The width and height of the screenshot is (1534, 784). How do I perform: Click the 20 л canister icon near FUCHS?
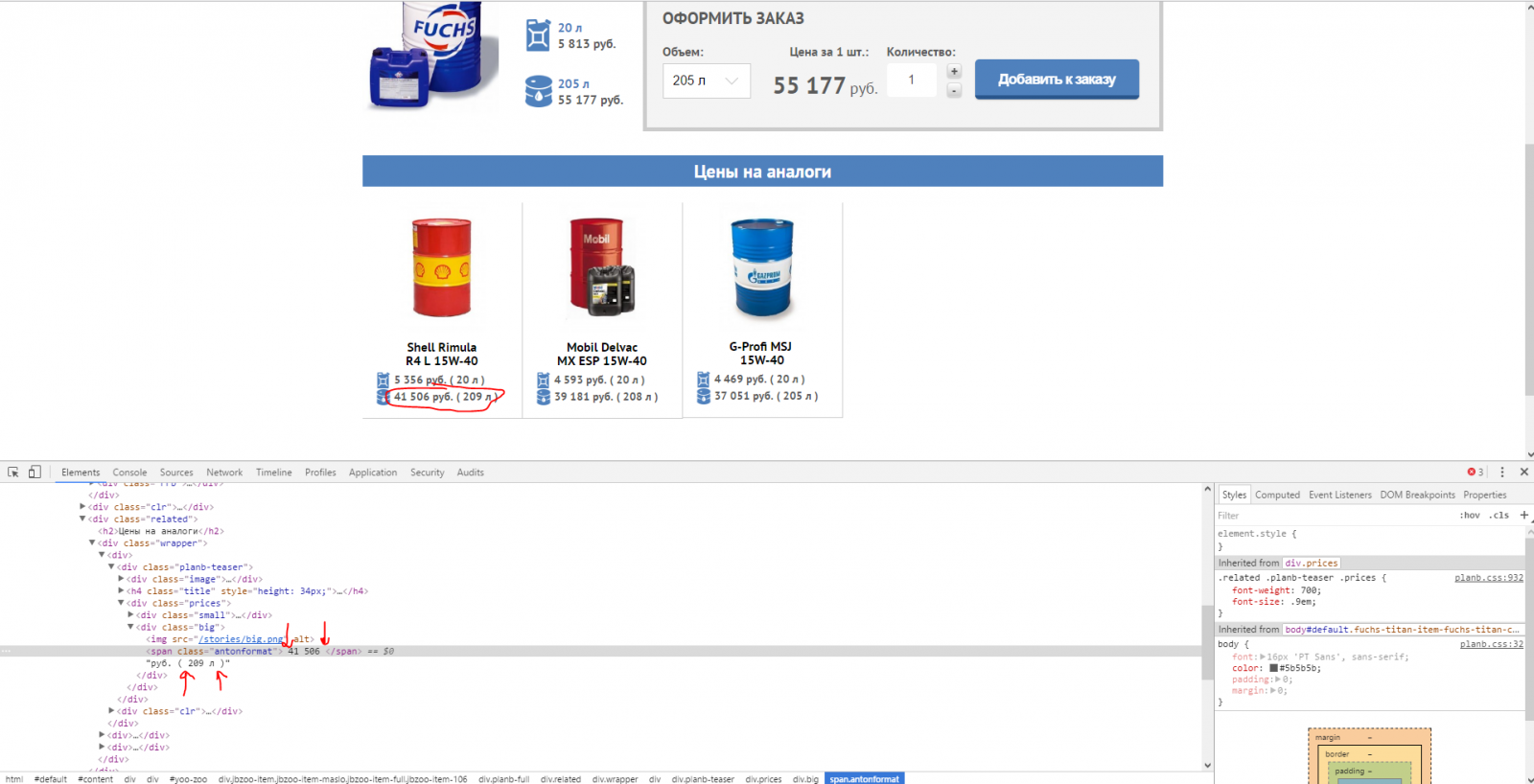click(538, 35)
